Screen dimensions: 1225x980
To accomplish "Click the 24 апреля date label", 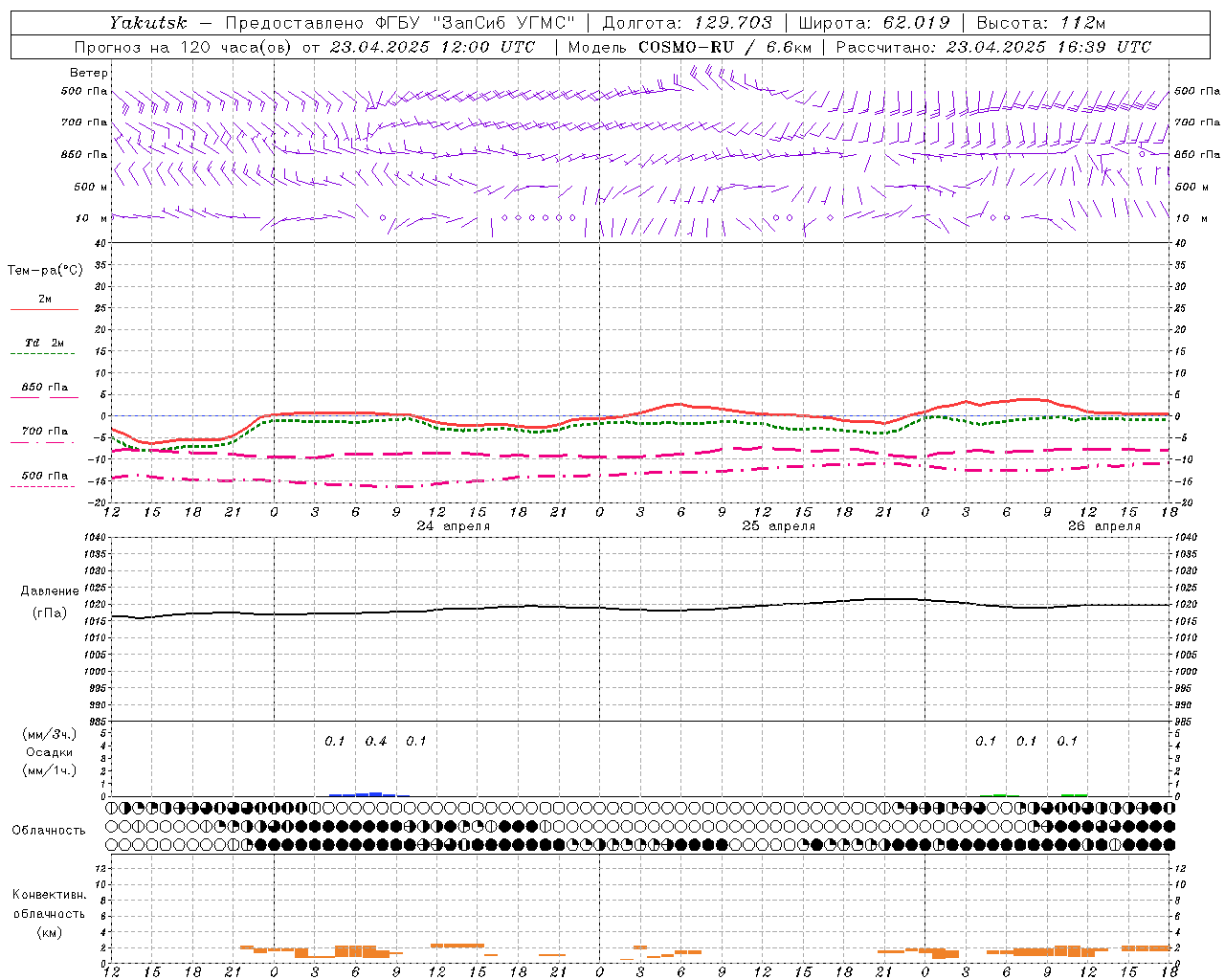I will coord(454,525).
